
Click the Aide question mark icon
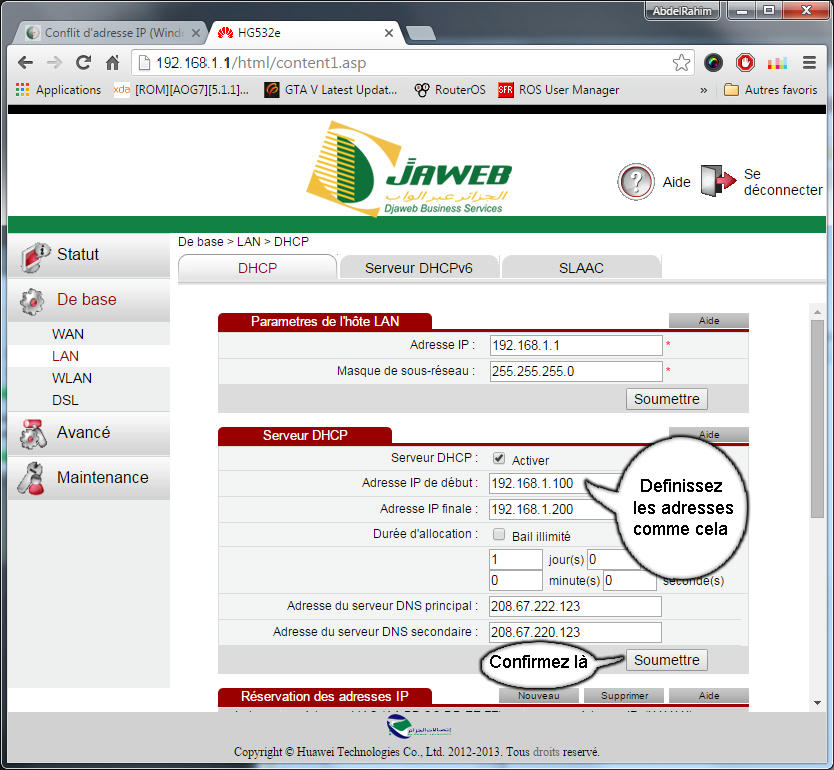636,182
